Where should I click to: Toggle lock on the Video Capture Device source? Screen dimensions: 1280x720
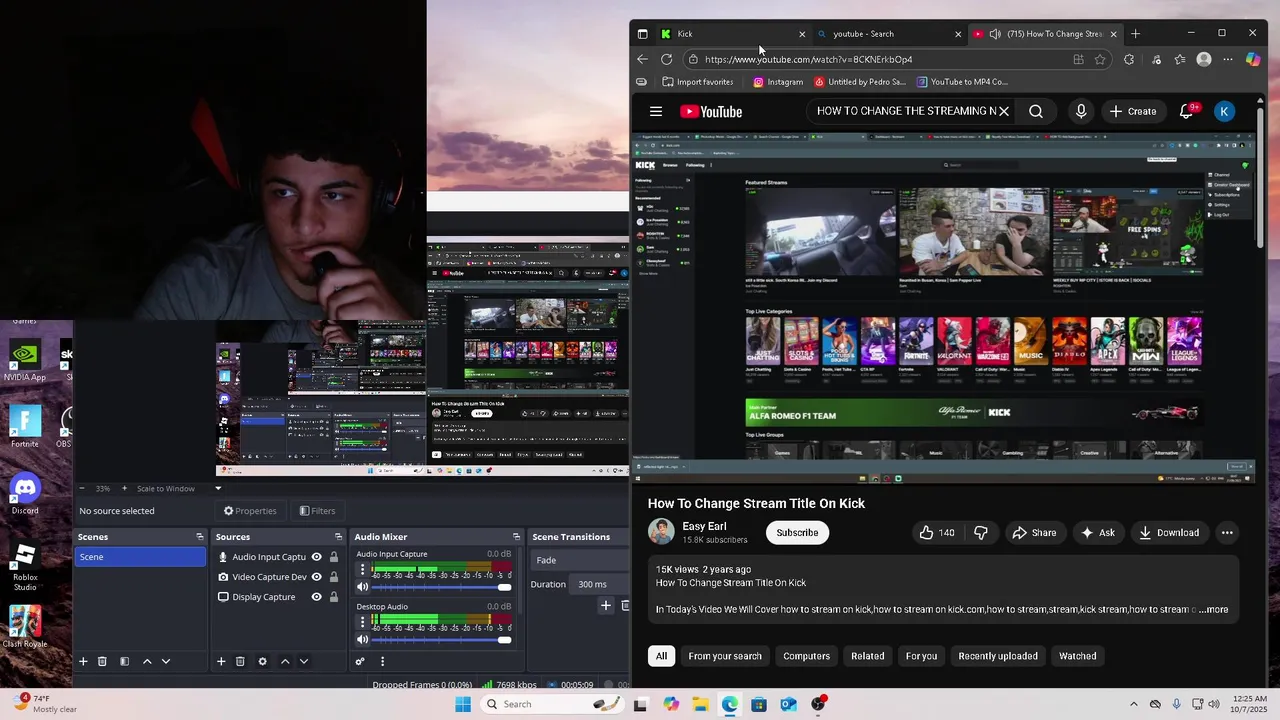pyautogui.click(x=334, y=577)
